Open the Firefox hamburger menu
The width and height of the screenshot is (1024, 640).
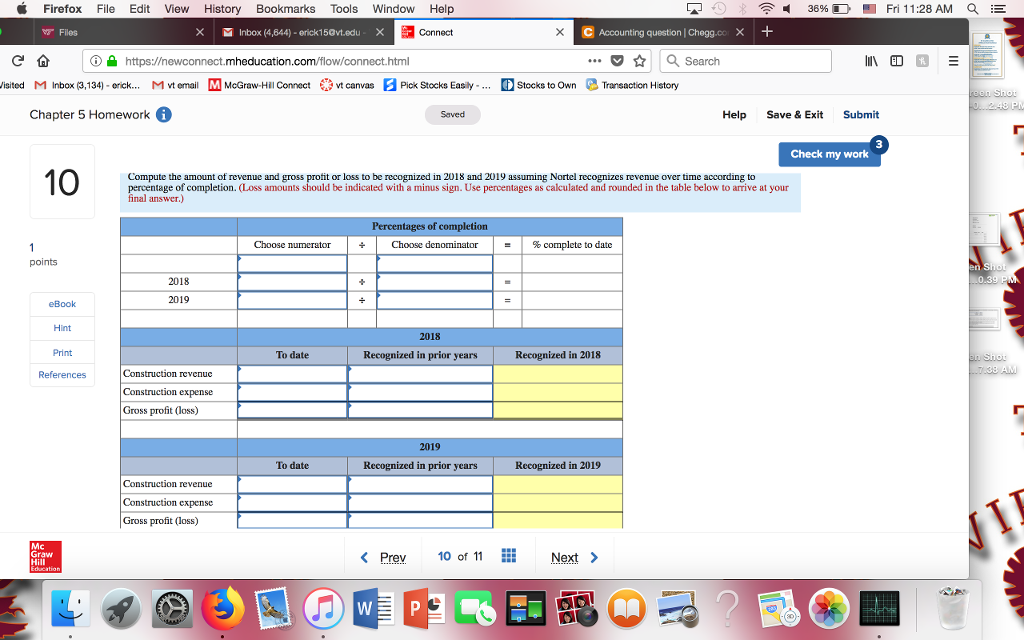[x=953, y=61]
